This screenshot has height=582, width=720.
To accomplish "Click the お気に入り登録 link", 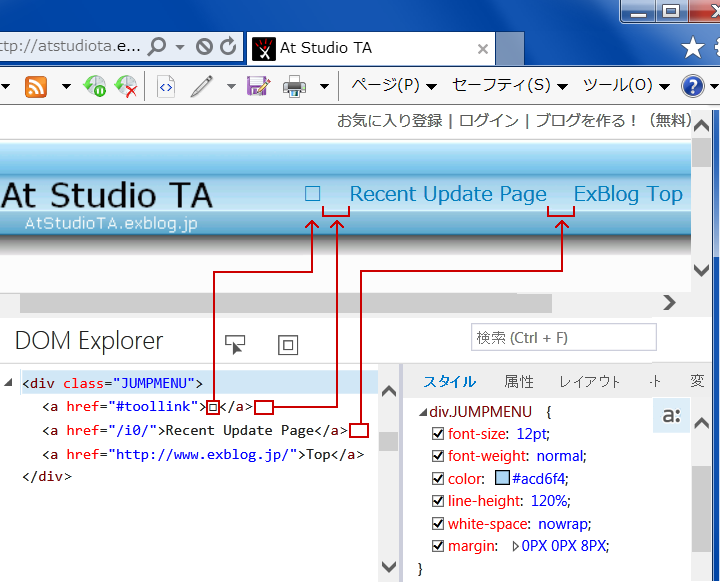I will pos(390,121).
